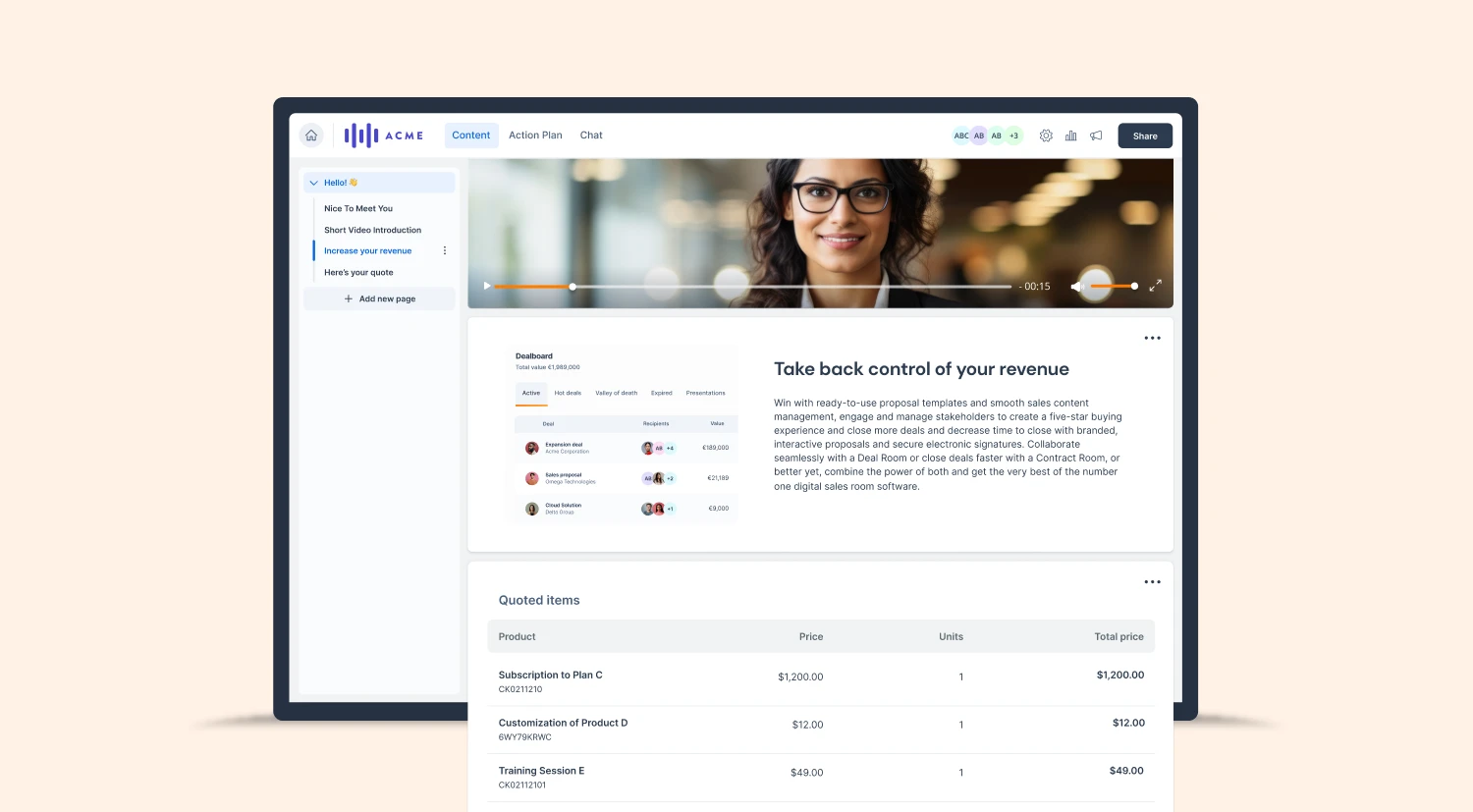
Task: Play the video
Action: pos(486,286)
